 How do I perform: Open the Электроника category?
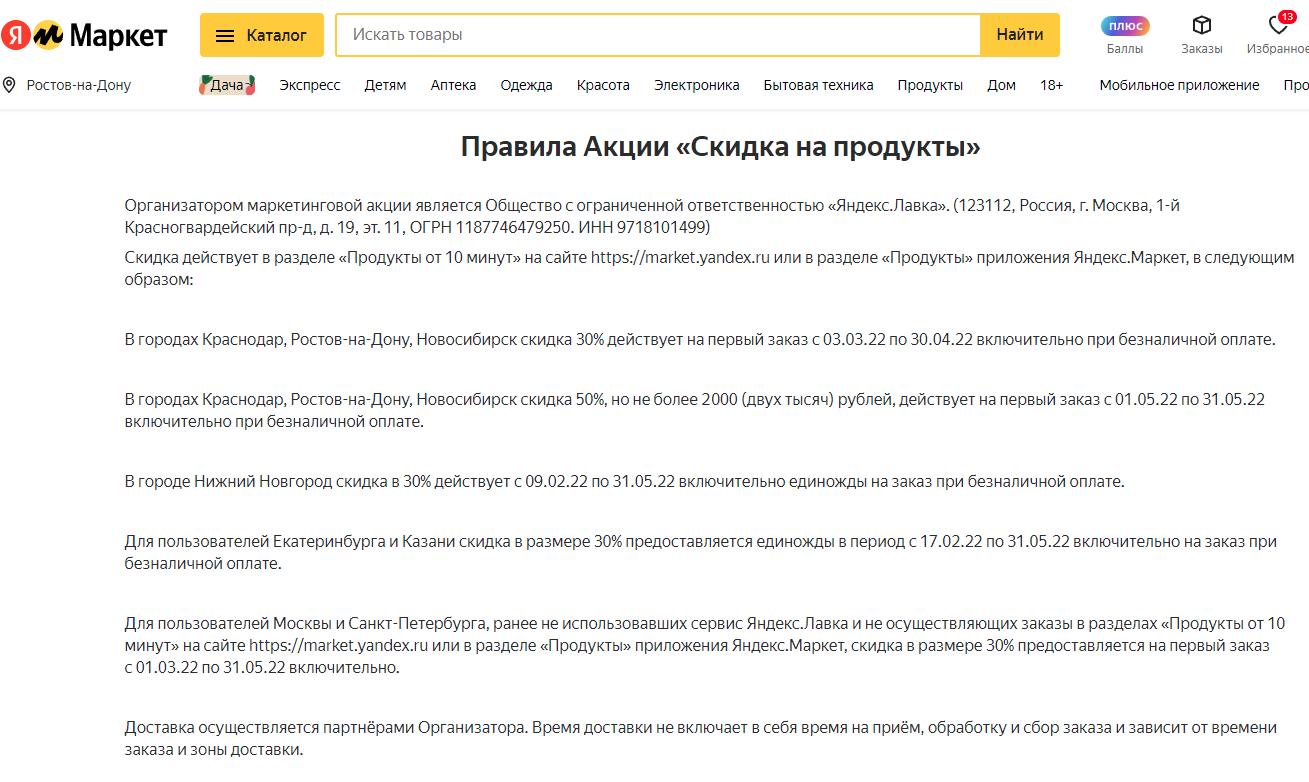click(x=697, y=85)
